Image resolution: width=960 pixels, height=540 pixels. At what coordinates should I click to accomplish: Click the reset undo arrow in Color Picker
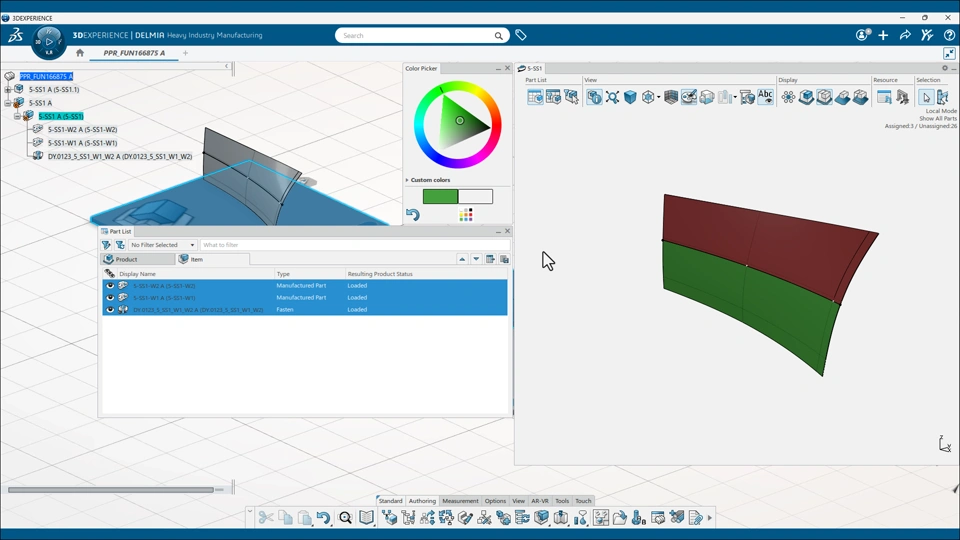[x=413, y=214]
